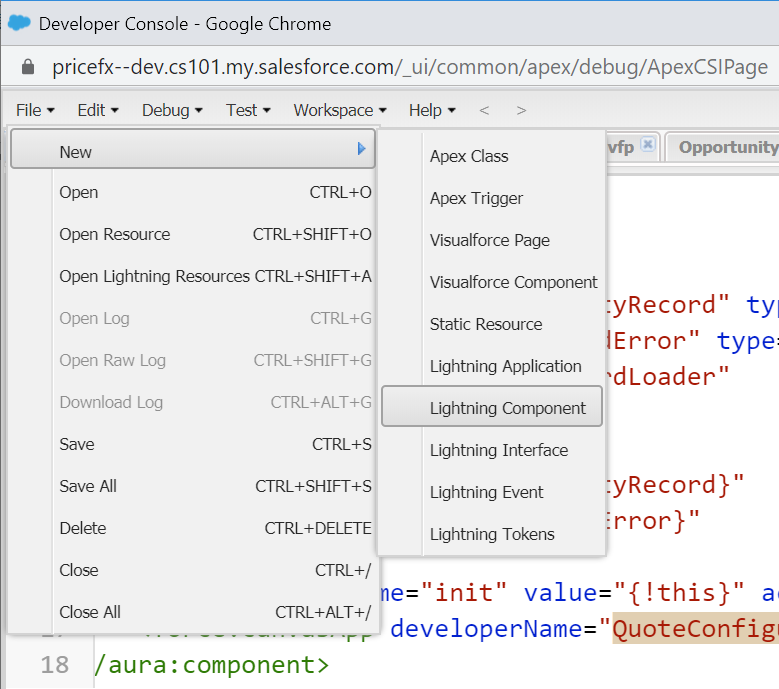Click the padlock icon in address bar
This screenshot has width=779, height=689.
tap(28, 67)
